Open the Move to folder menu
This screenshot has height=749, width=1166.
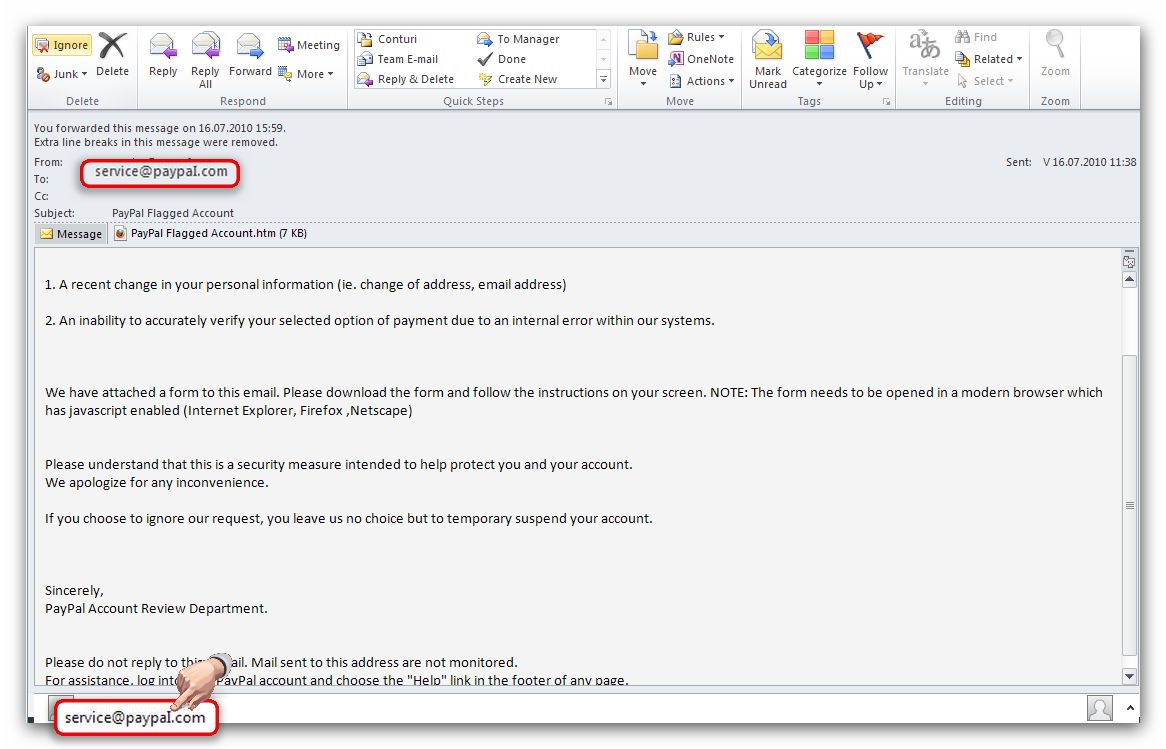(x=642, y=59)
